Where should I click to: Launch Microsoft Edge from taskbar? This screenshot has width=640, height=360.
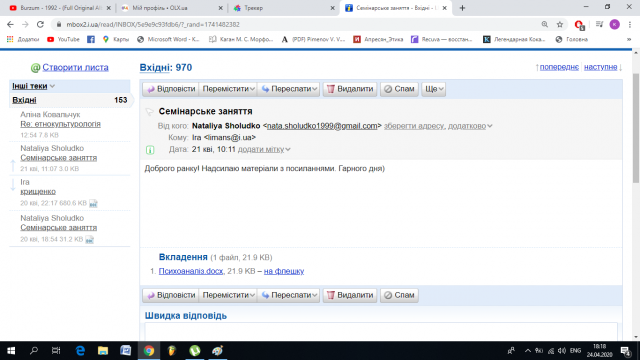point(80,351)
